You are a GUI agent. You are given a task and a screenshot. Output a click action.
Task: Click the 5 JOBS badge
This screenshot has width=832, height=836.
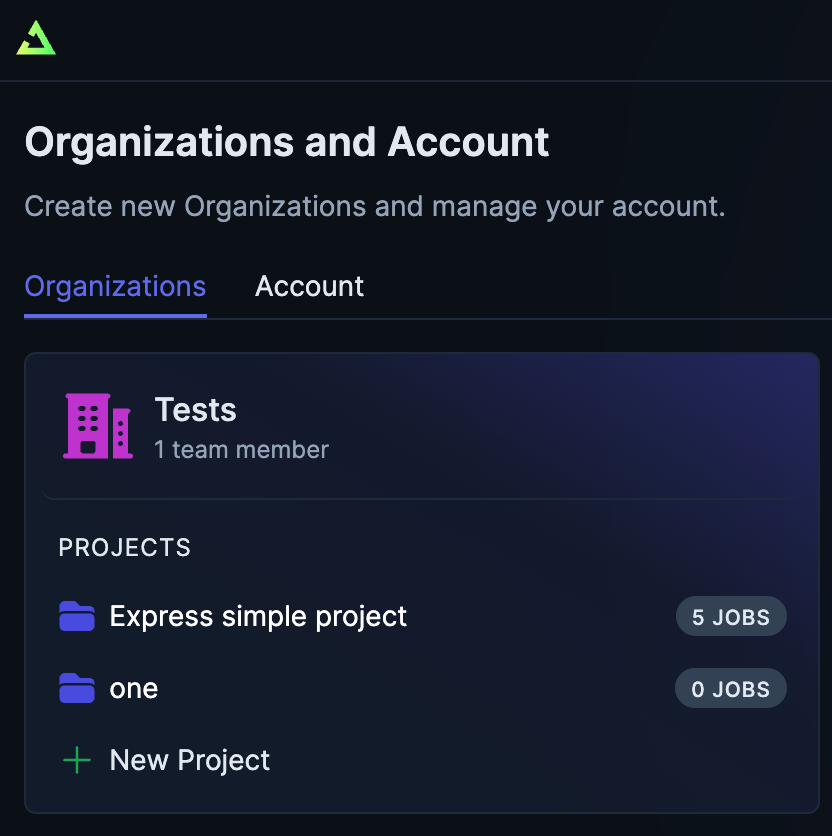coord(731,618)
